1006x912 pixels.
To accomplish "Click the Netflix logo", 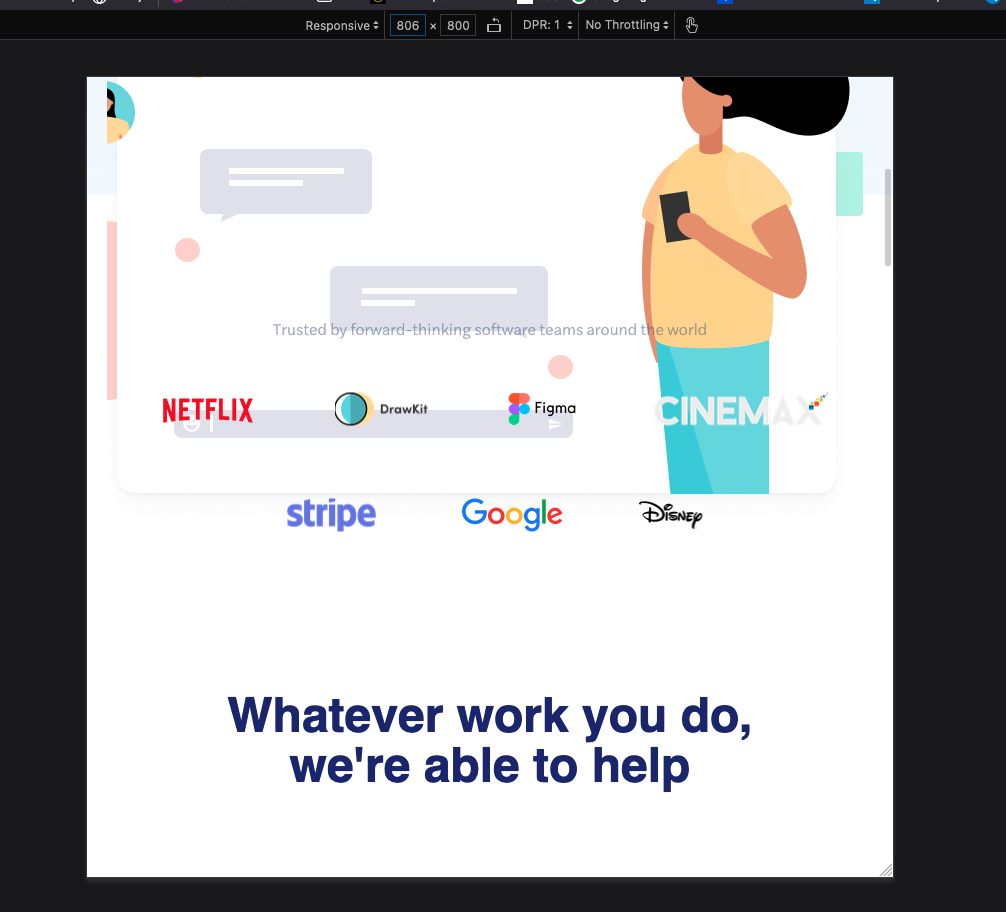I will point(208,410).
